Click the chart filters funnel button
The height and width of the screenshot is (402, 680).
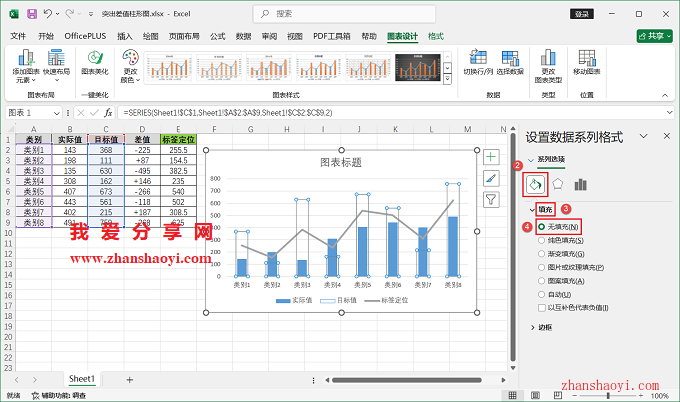491,199
